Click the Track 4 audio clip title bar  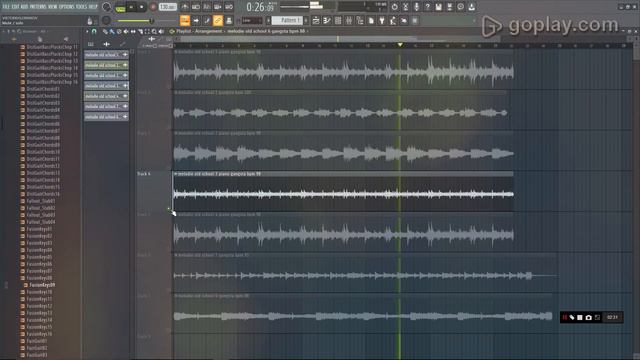(343, 174)
